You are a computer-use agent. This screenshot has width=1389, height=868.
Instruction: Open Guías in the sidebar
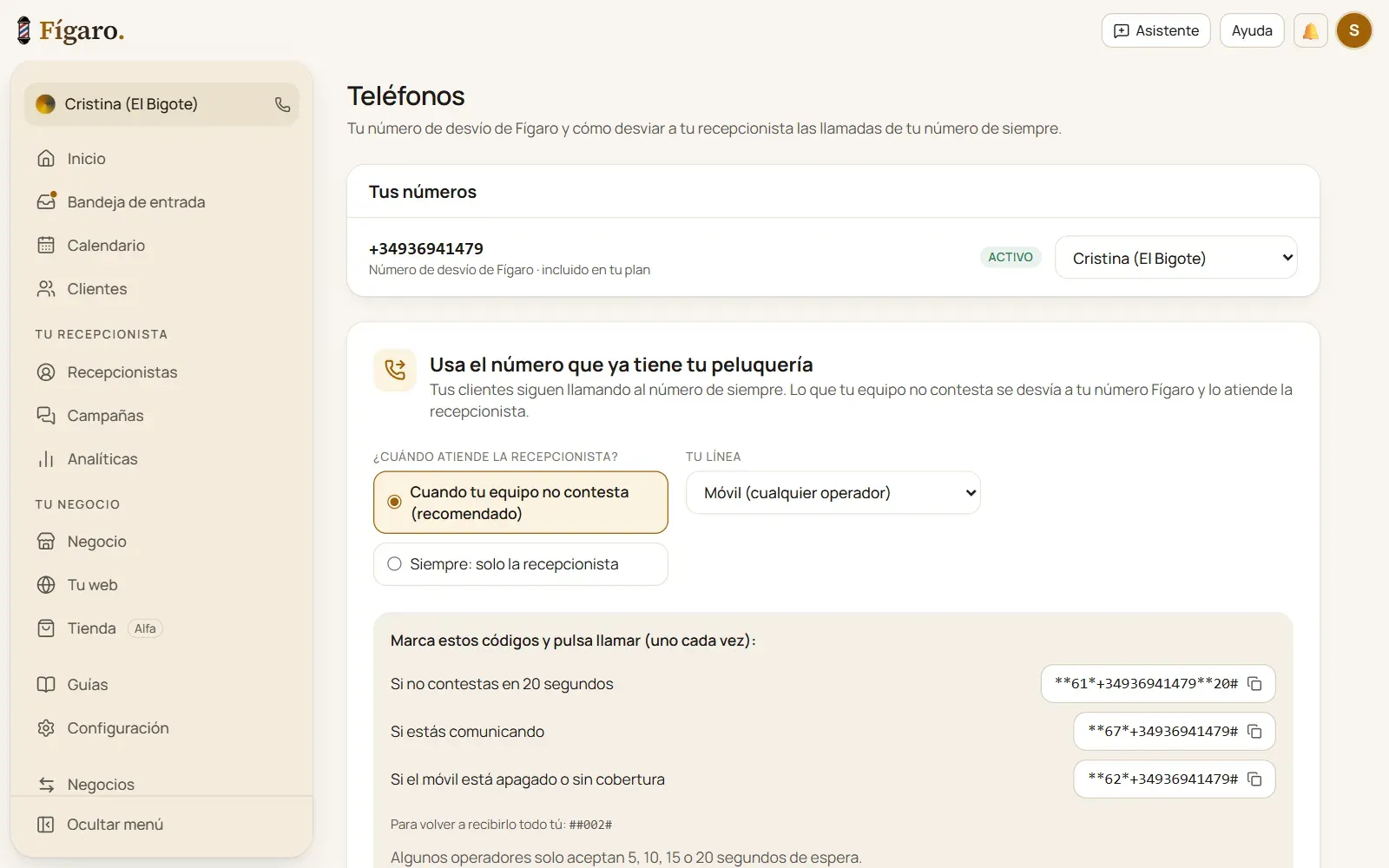161,685
